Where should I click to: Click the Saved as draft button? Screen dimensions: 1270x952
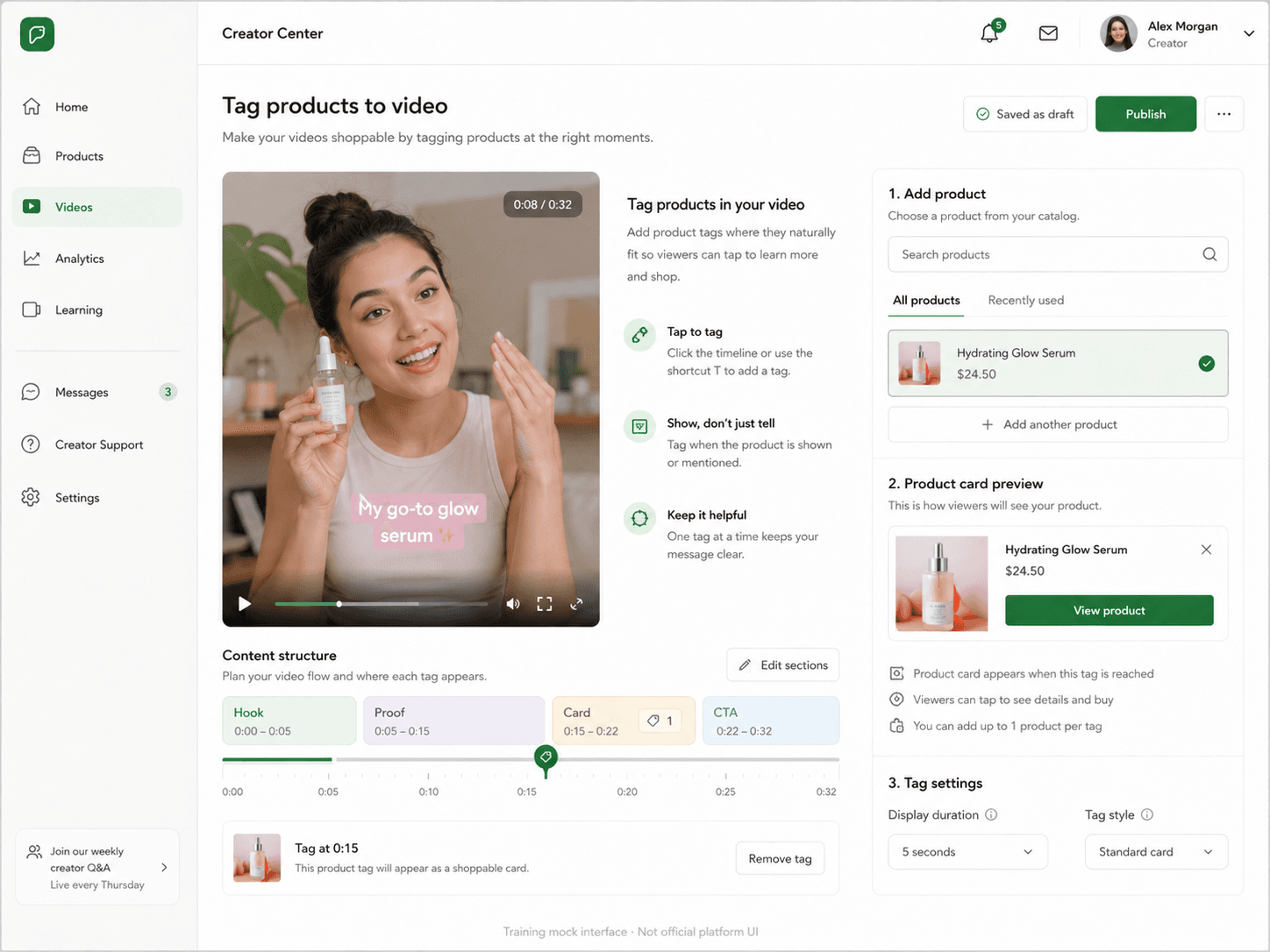1025,114
